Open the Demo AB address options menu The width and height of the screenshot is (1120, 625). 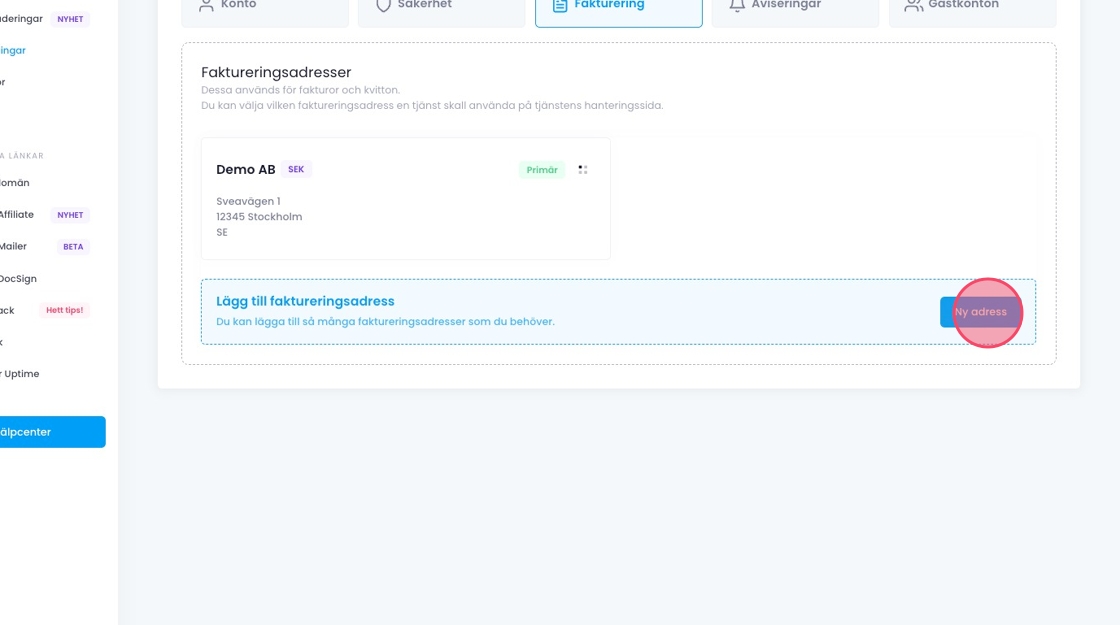[583, 170]
